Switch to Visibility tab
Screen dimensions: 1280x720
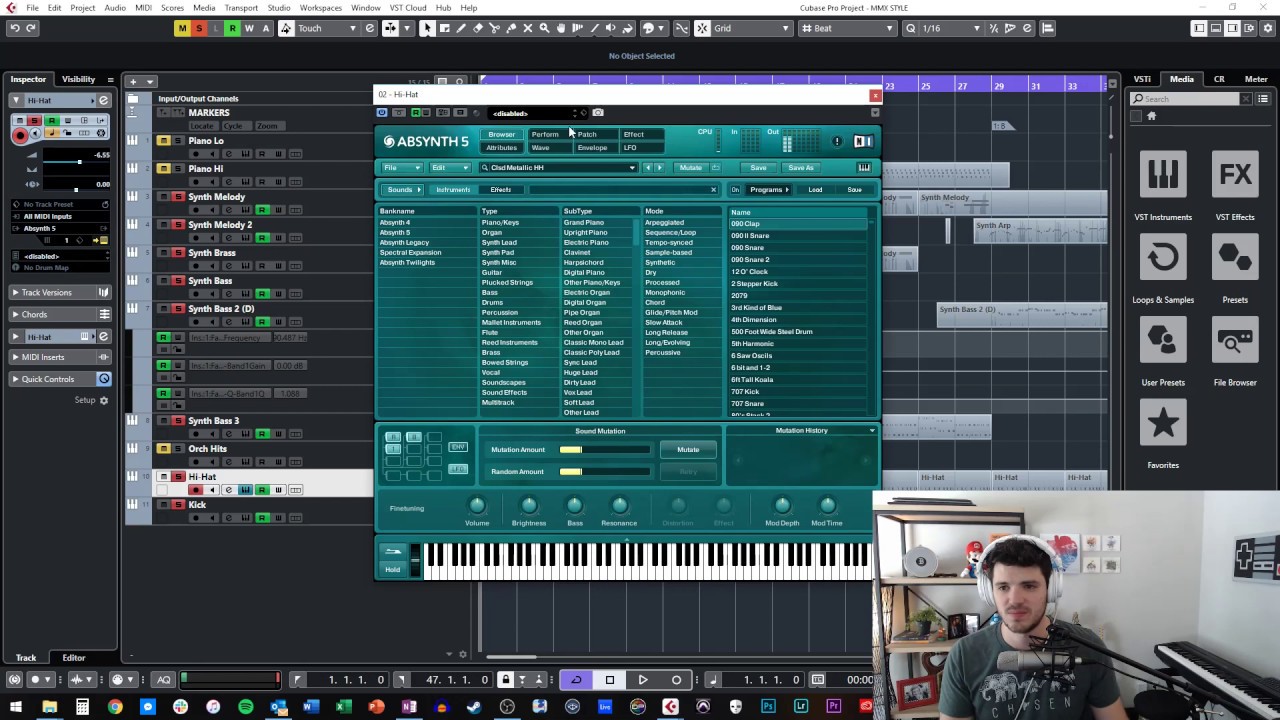pos(79,79)
